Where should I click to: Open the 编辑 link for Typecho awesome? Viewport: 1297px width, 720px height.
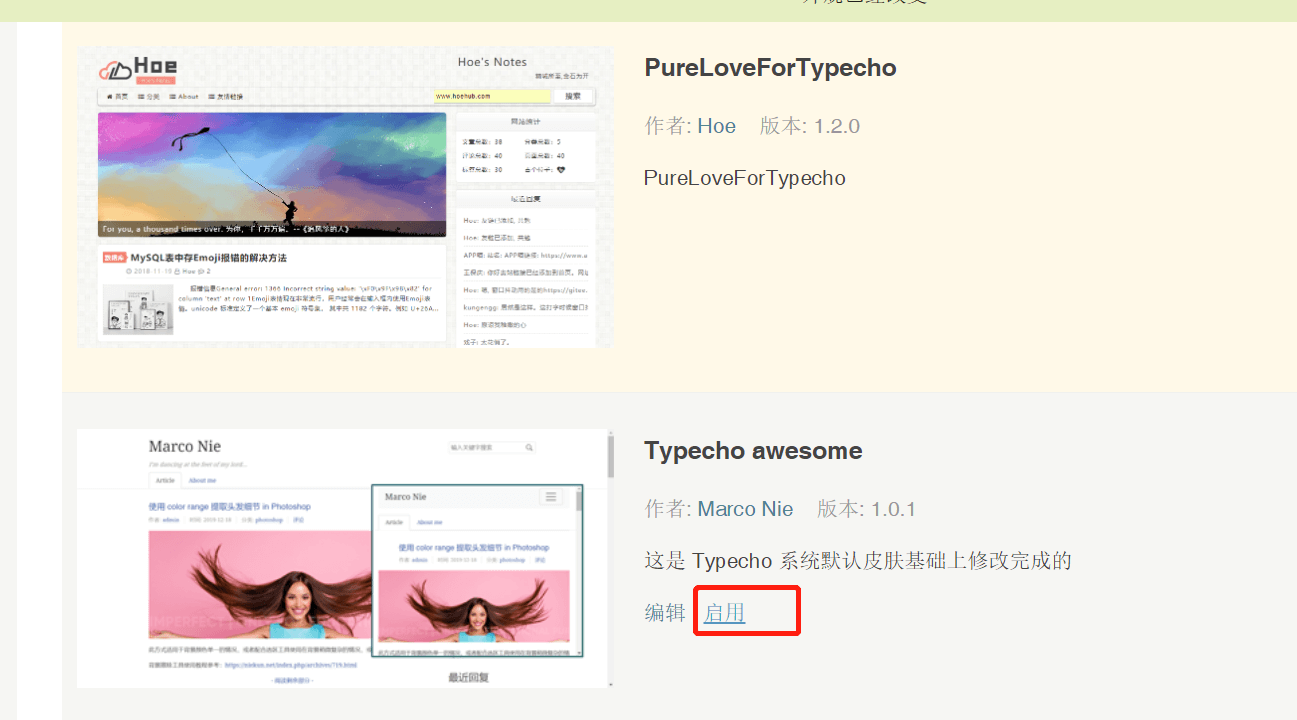[x=663, y=611]
